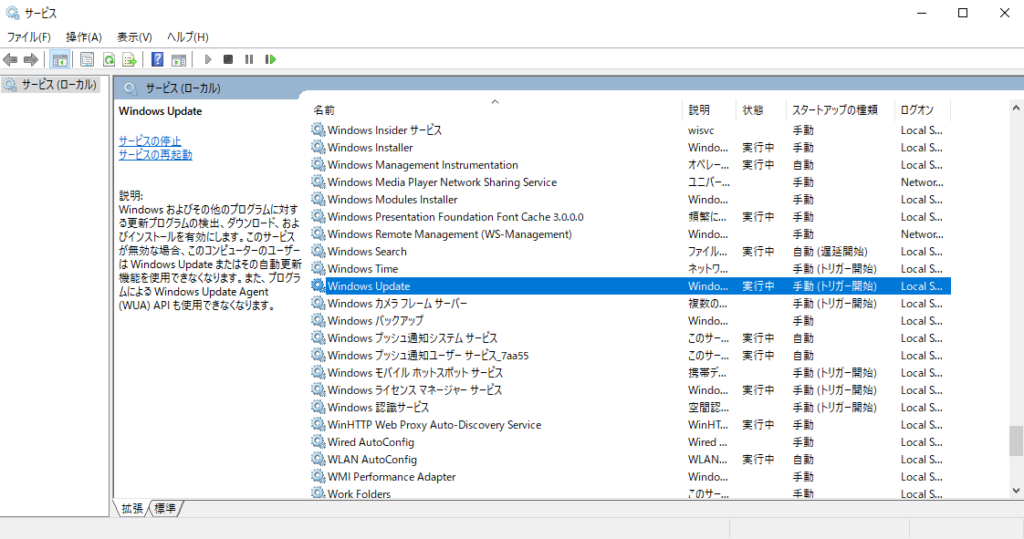
Task: Click the gear icon beside Wired AutoConfig
Action: [318, 442]
